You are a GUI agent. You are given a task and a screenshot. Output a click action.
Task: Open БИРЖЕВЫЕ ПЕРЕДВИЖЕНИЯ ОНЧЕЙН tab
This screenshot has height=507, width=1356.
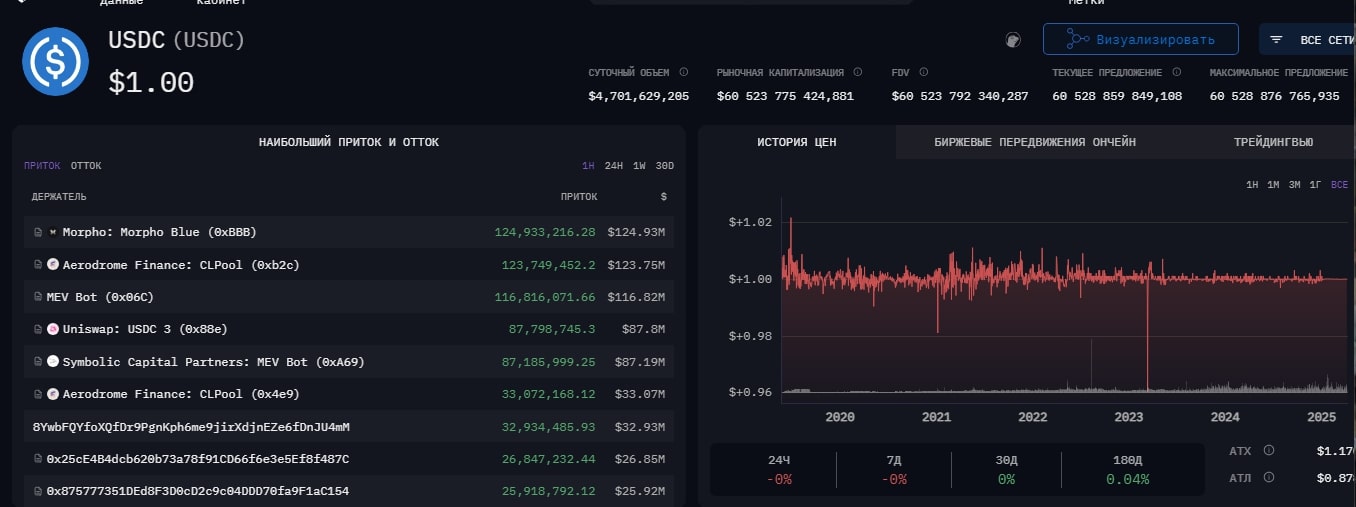(x=1035, y=142)
